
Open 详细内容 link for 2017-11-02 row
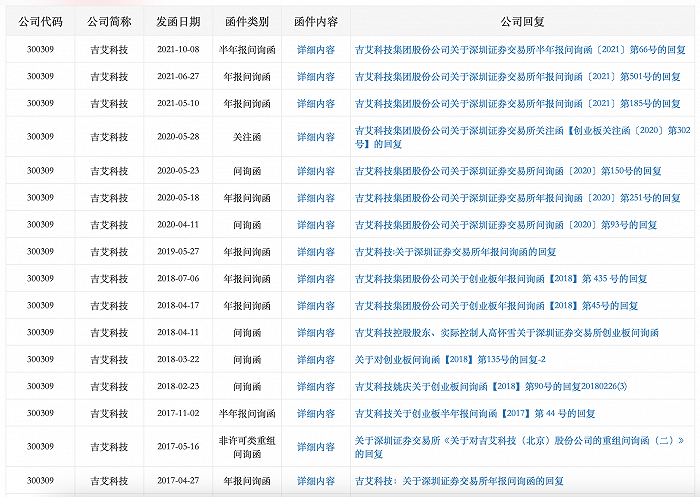coord(316,413)
